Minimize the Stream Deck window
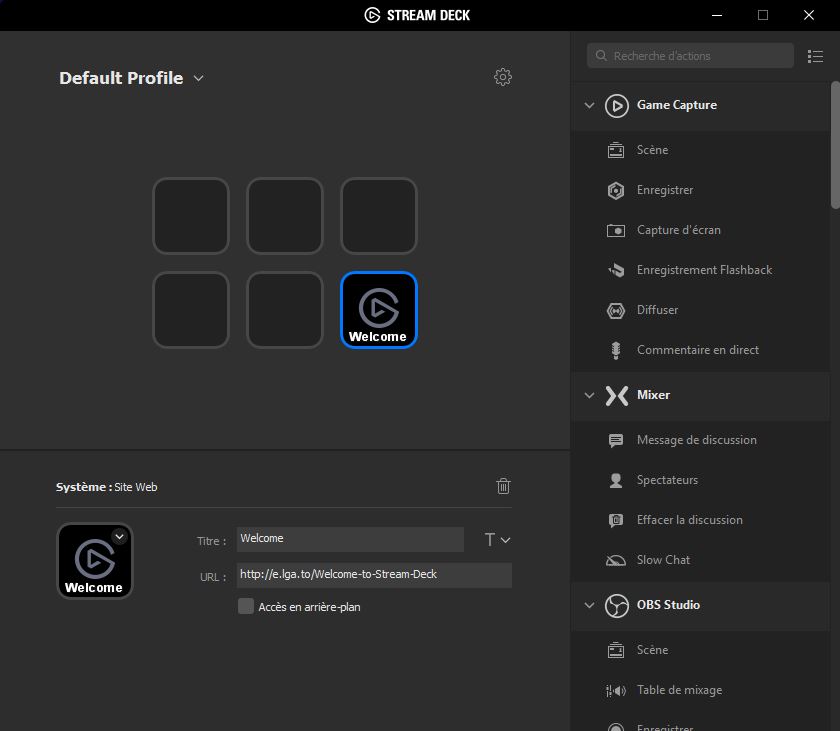This screenshot has width=840, height=731. 717,15
